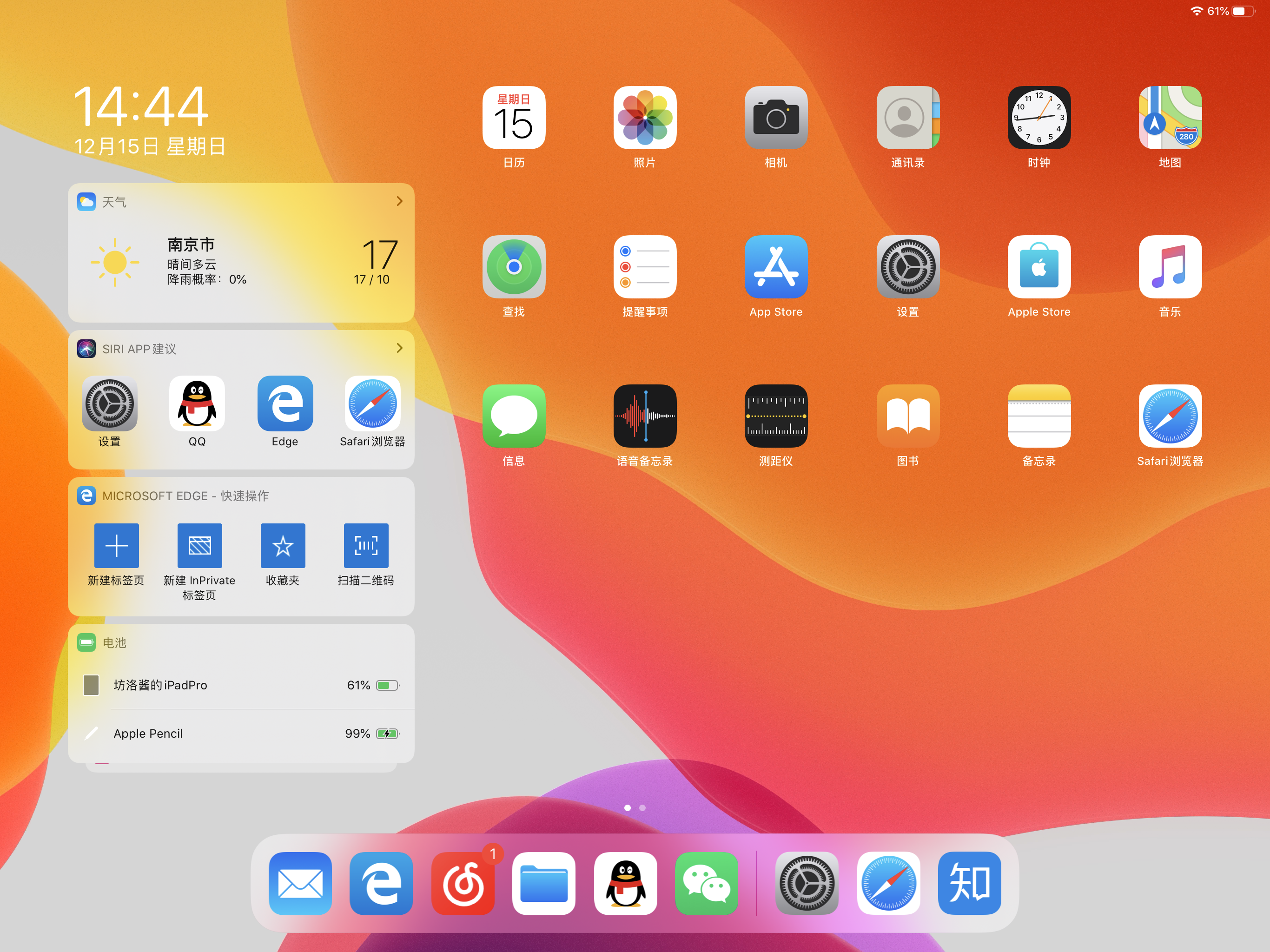This screenshot has width=1270, height=952.
Task: Switch to second home screen page dot
Action: (x=642, y=808)
